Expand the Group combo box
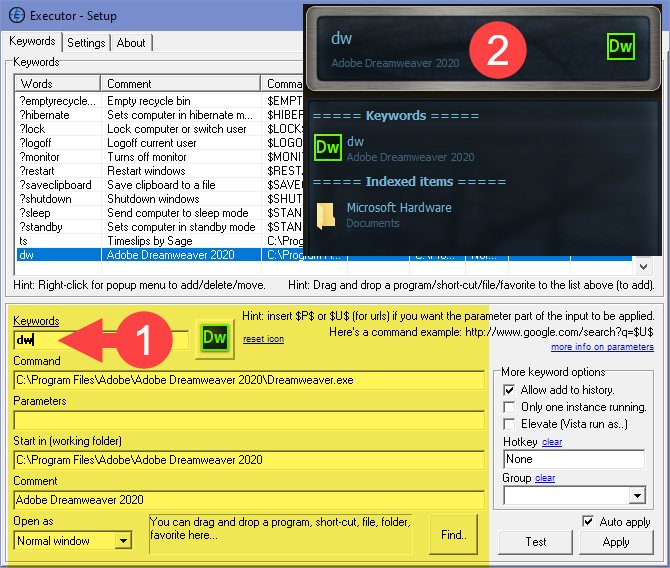 pyautogui.click(x=637, y=496)
